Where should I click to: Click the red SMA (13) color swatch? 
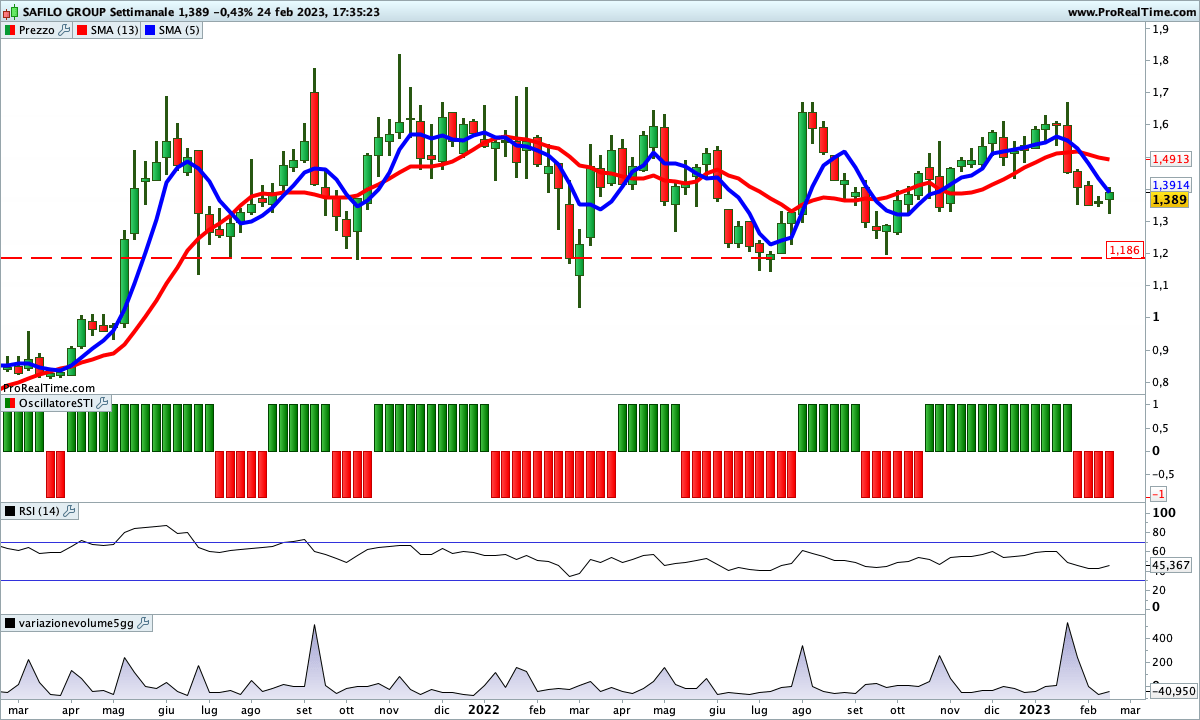tap(82, 30)
